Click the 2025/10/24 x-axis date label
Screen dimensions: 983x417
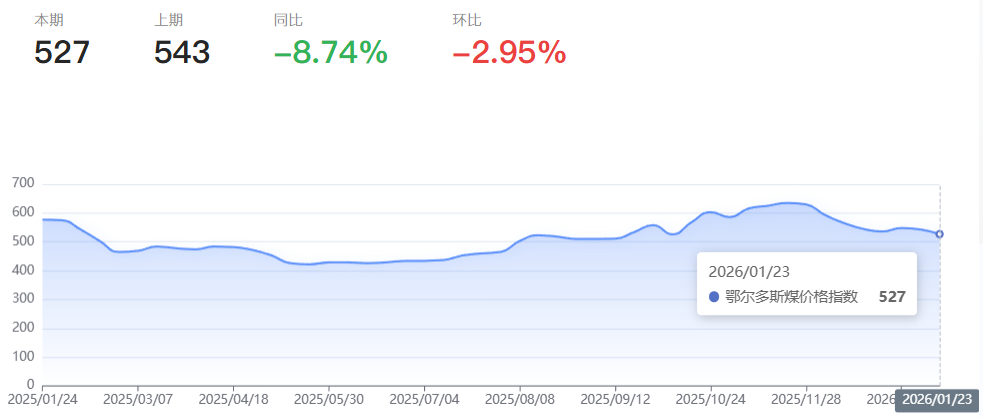711,399
